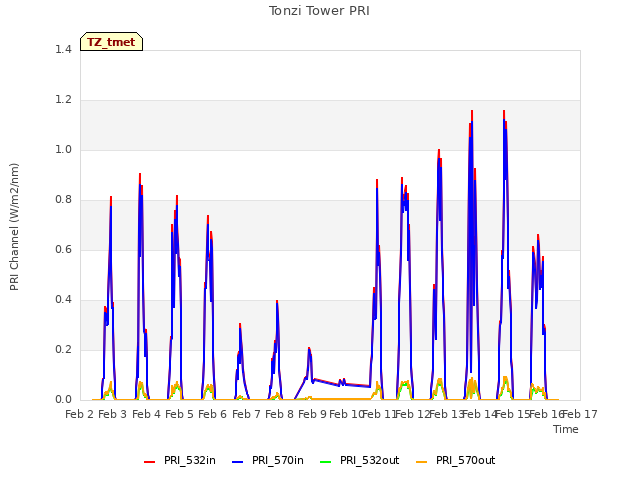The width and height of the screenshot is (640, 480).
Task: Click the y-axis tick label 0.6
Action: [63, 249]
